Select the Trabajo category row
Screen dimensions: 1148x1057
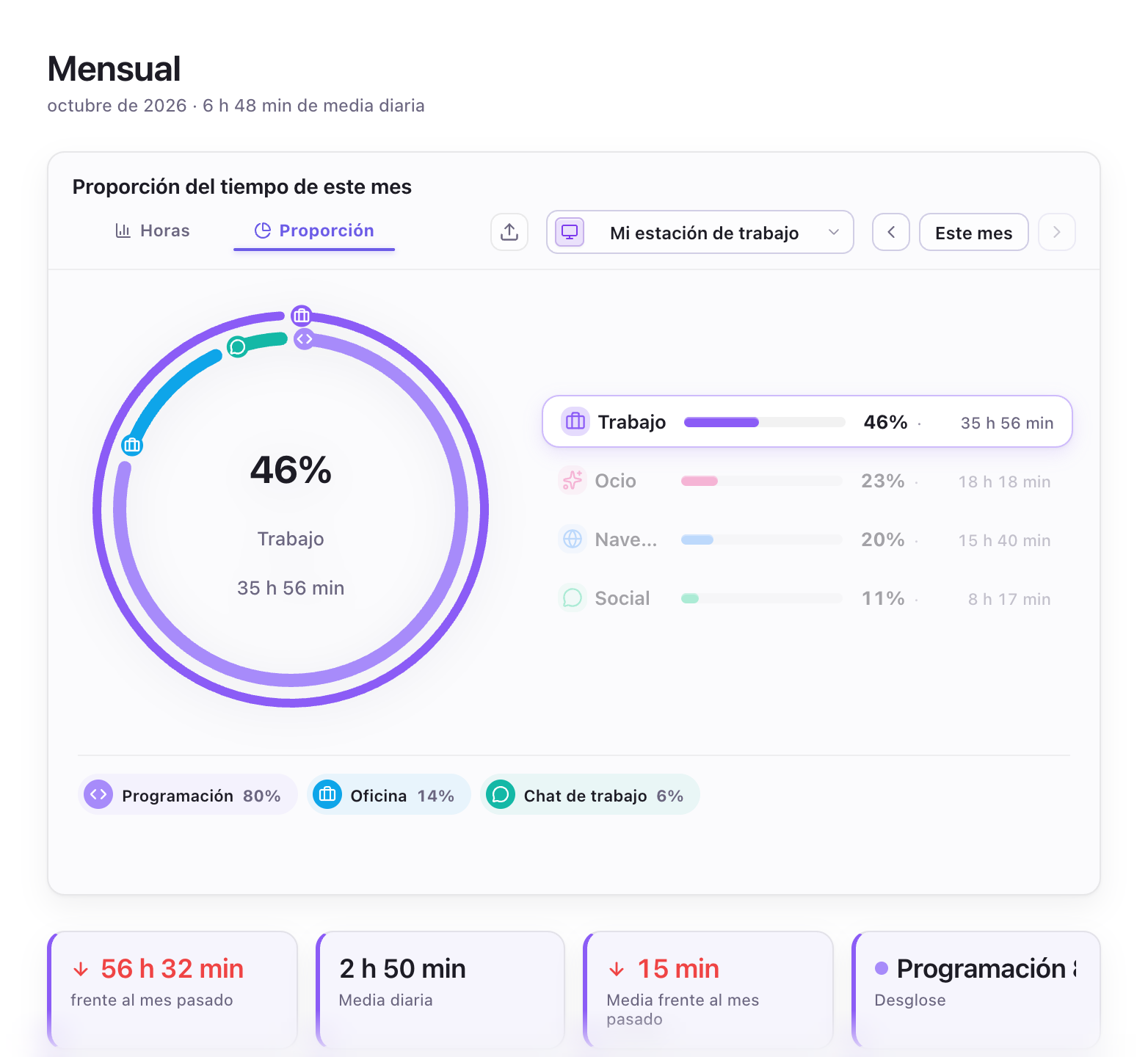pyautogui.click(x=807, y=421)
